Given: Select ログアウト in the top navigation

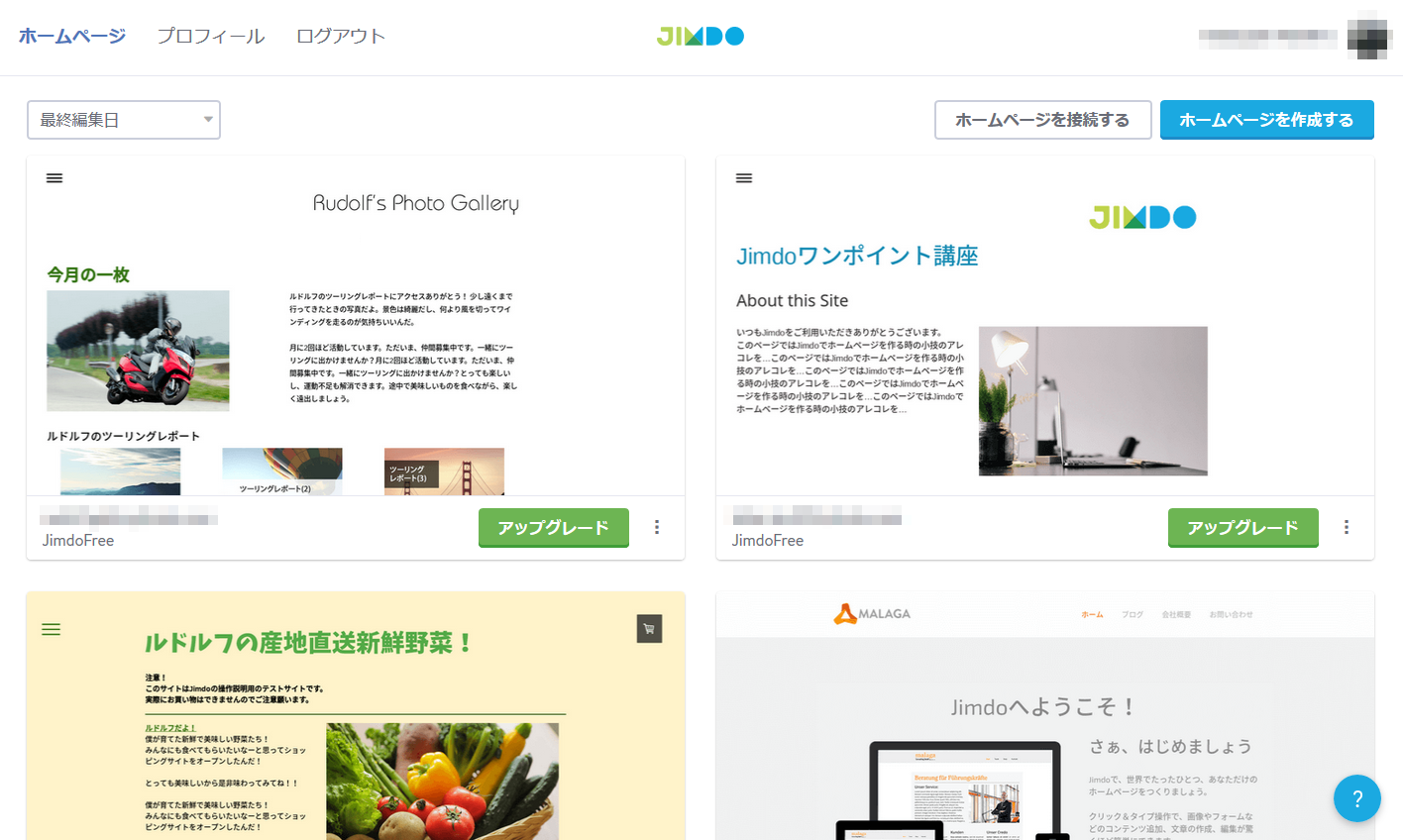Looking at the screenshot, I should point(341,37).
